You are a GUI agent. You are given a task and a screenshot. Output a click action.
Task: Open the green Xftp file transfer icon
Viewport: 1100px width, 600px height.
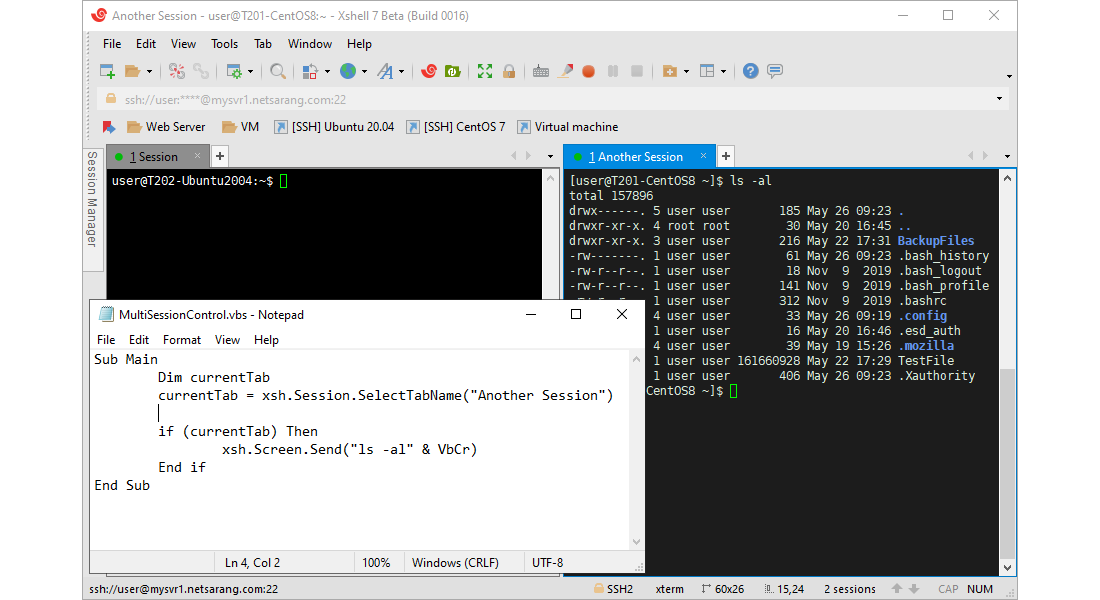[453, 71]
